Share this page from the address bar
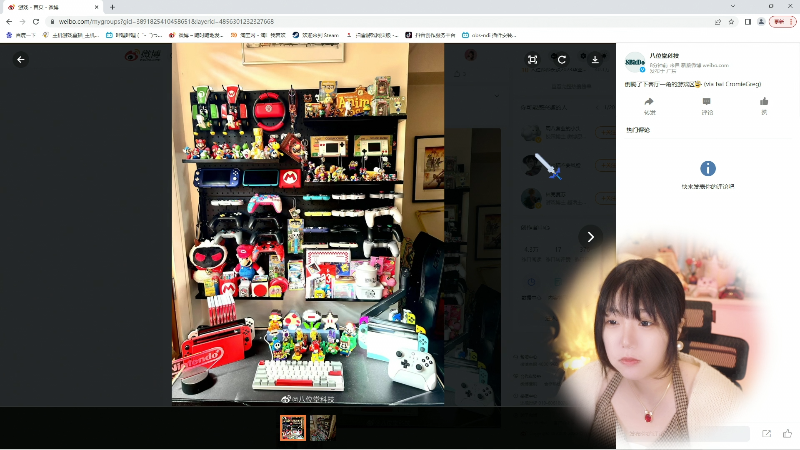This screenshot has height=450, width=800. (718, 21)
